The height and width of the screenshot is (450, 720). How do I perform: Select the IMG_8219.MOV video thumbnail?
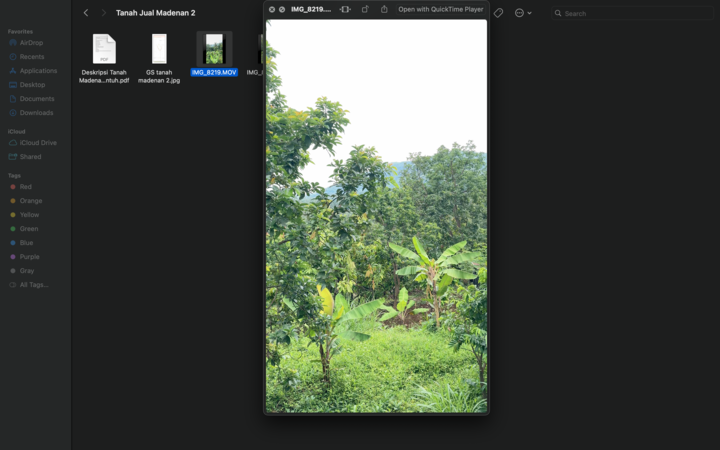214,49
